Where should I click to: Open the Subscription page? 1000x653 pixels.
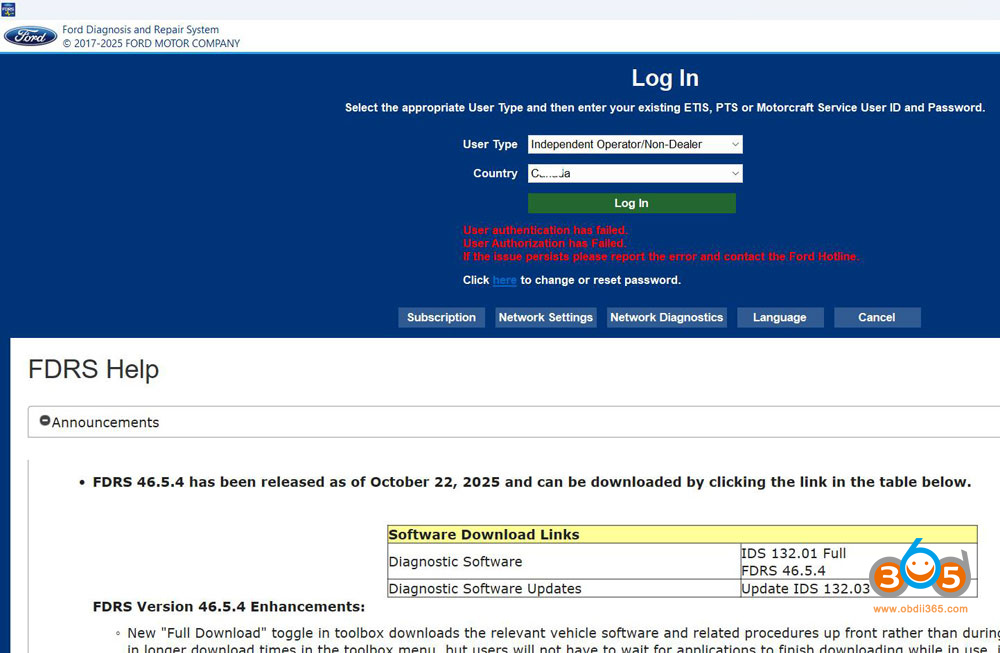click(441, 318)
